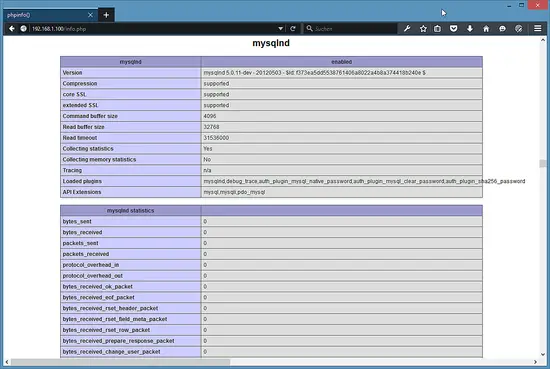Click horizontal scrollbar left arrow
Screen dimensions: 550x369
(7, 362)
